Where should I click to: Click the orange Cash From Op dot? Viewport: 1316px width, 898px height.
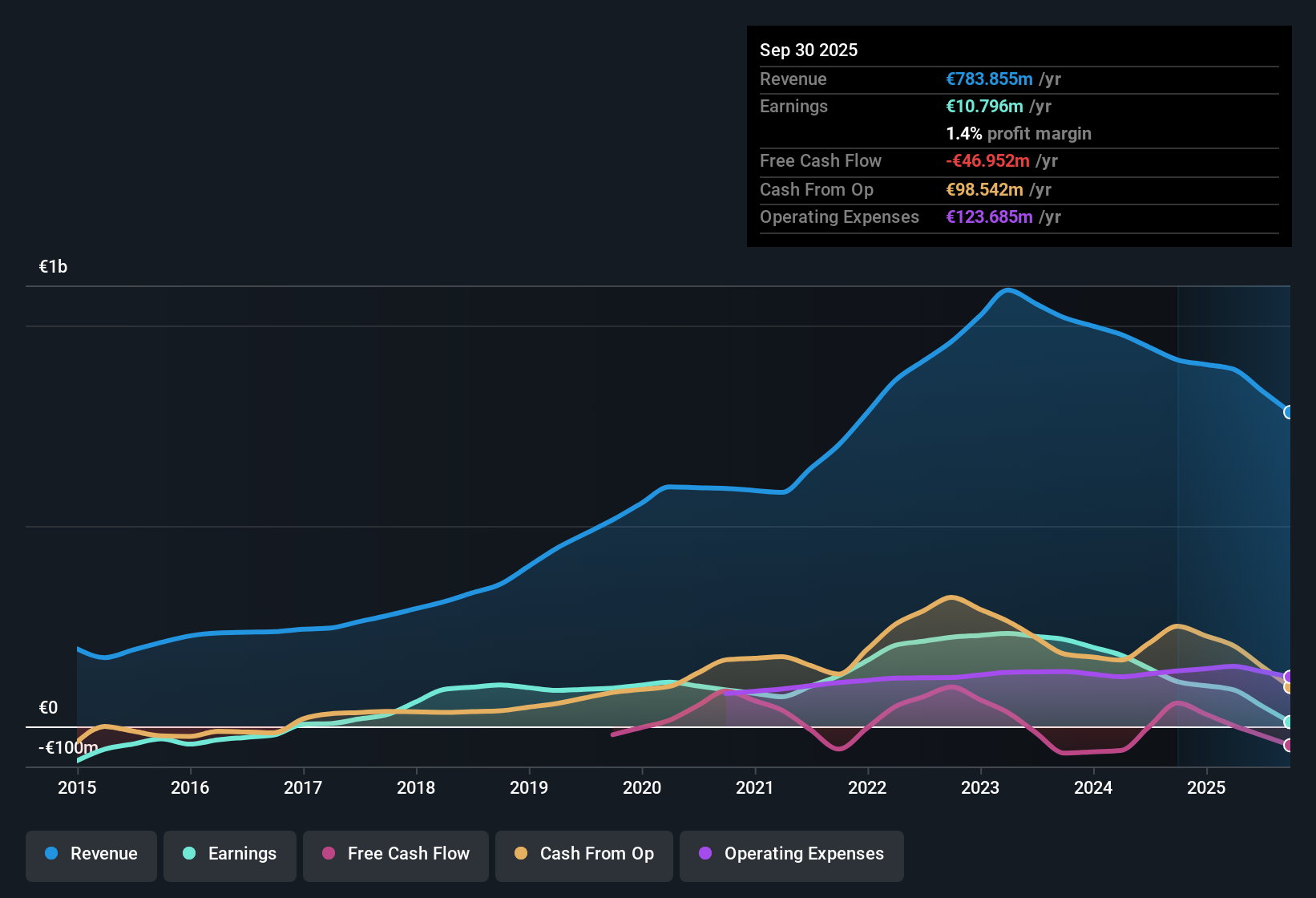(x=519, y=854)
